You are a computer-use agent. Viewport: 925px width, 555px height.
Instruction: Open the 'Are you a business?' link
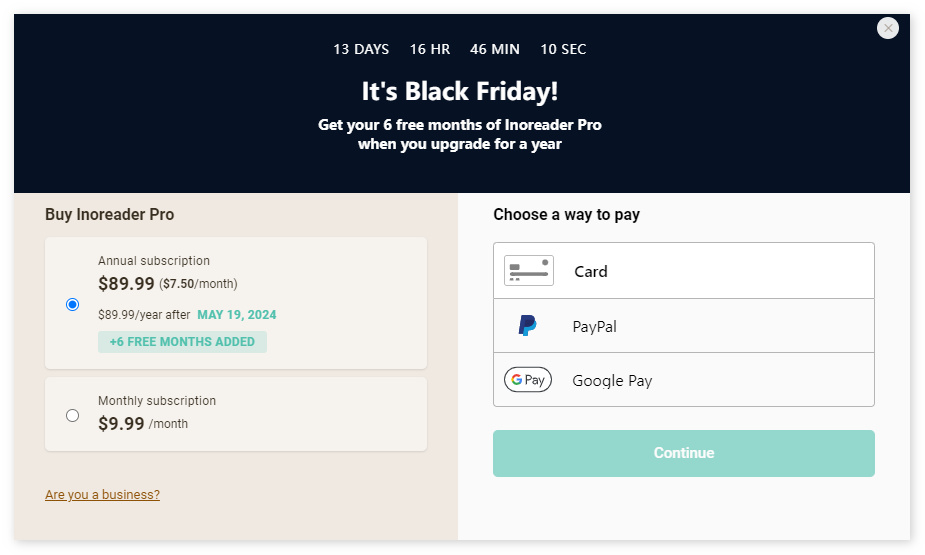pyautogui.click(x=102, y=494)
